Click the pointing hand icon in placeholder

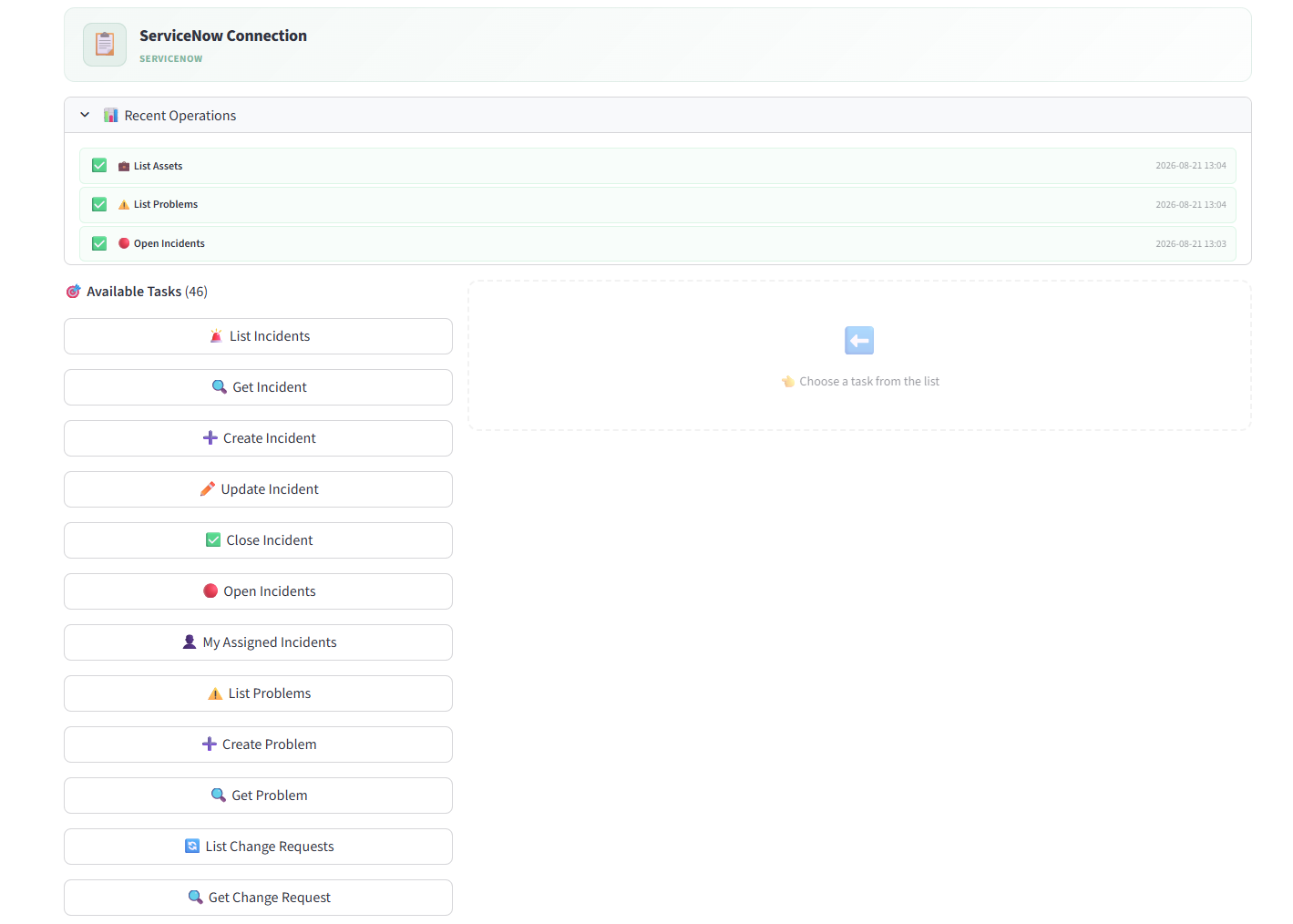click(788, 382)
